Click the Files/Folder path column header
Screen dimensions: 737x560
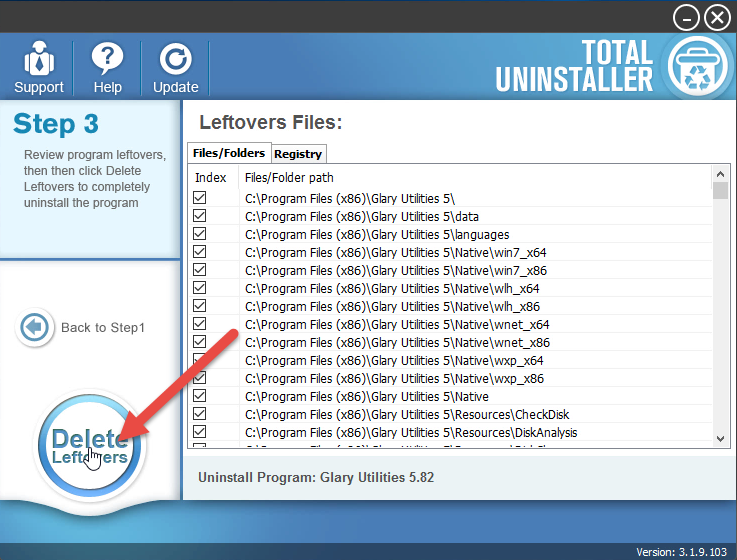(x=290, y=178)
